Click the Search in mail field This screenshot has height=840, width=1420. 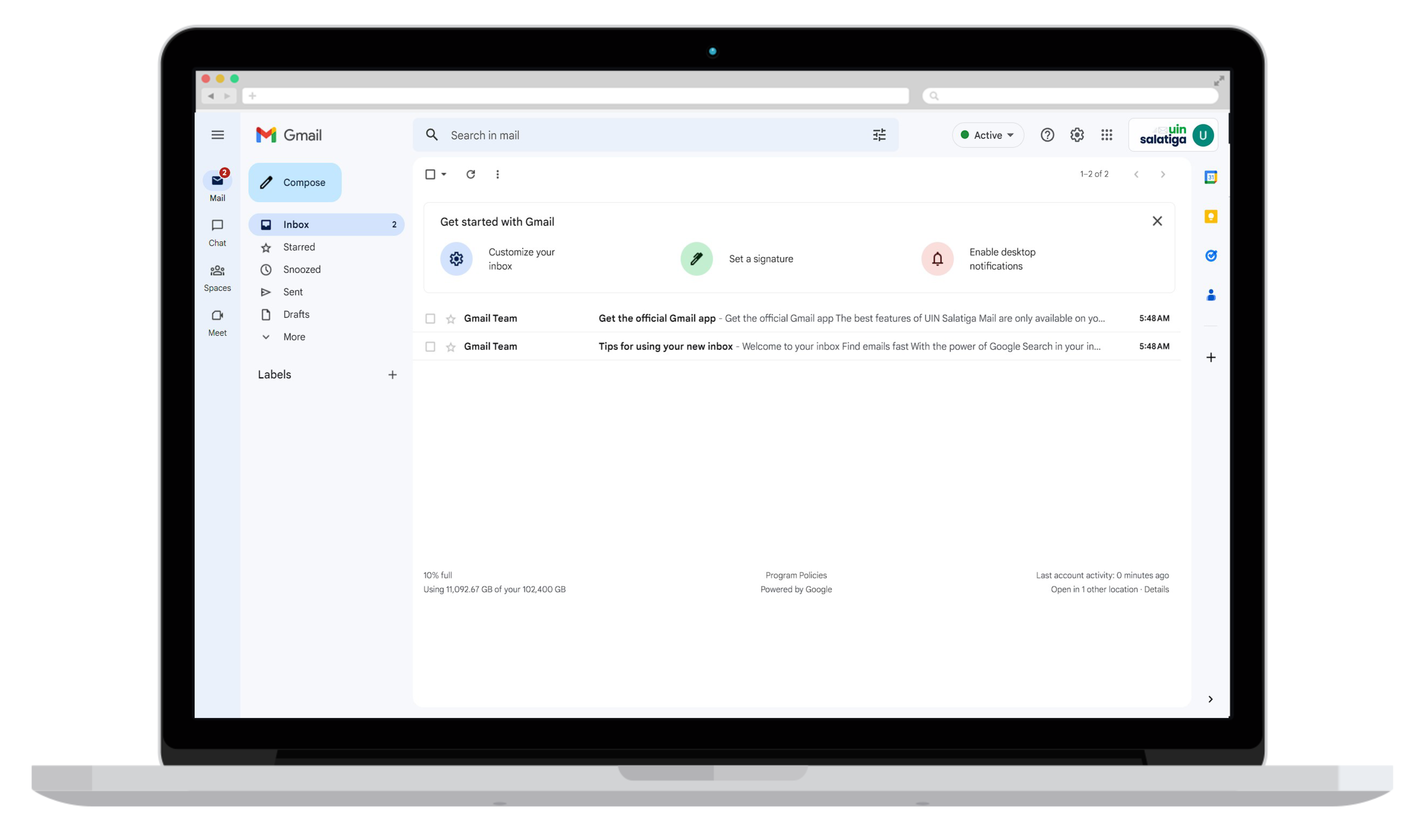tap(655, 135)
